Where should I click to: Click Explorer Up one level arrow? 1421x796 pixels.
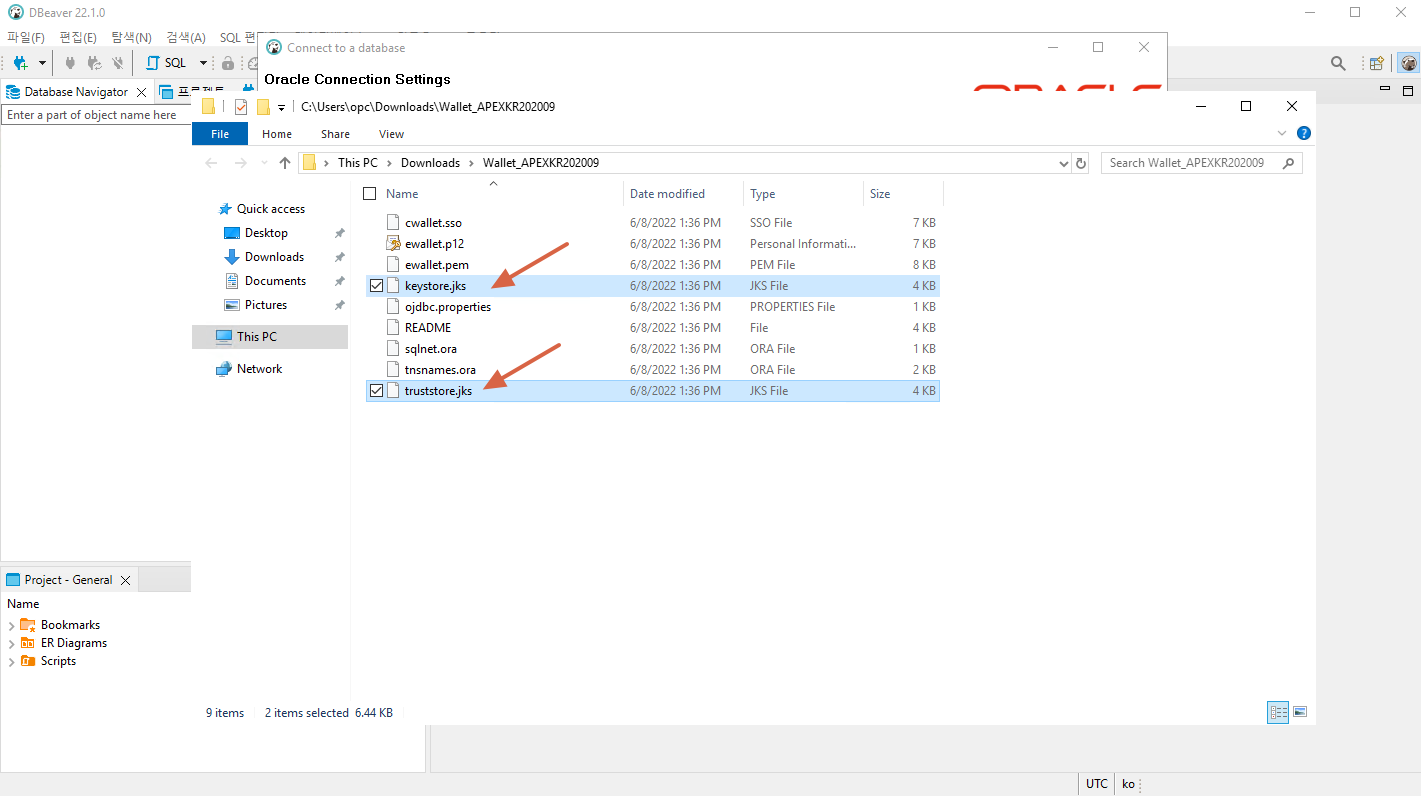pyautogui.click(x=285, y=163)
